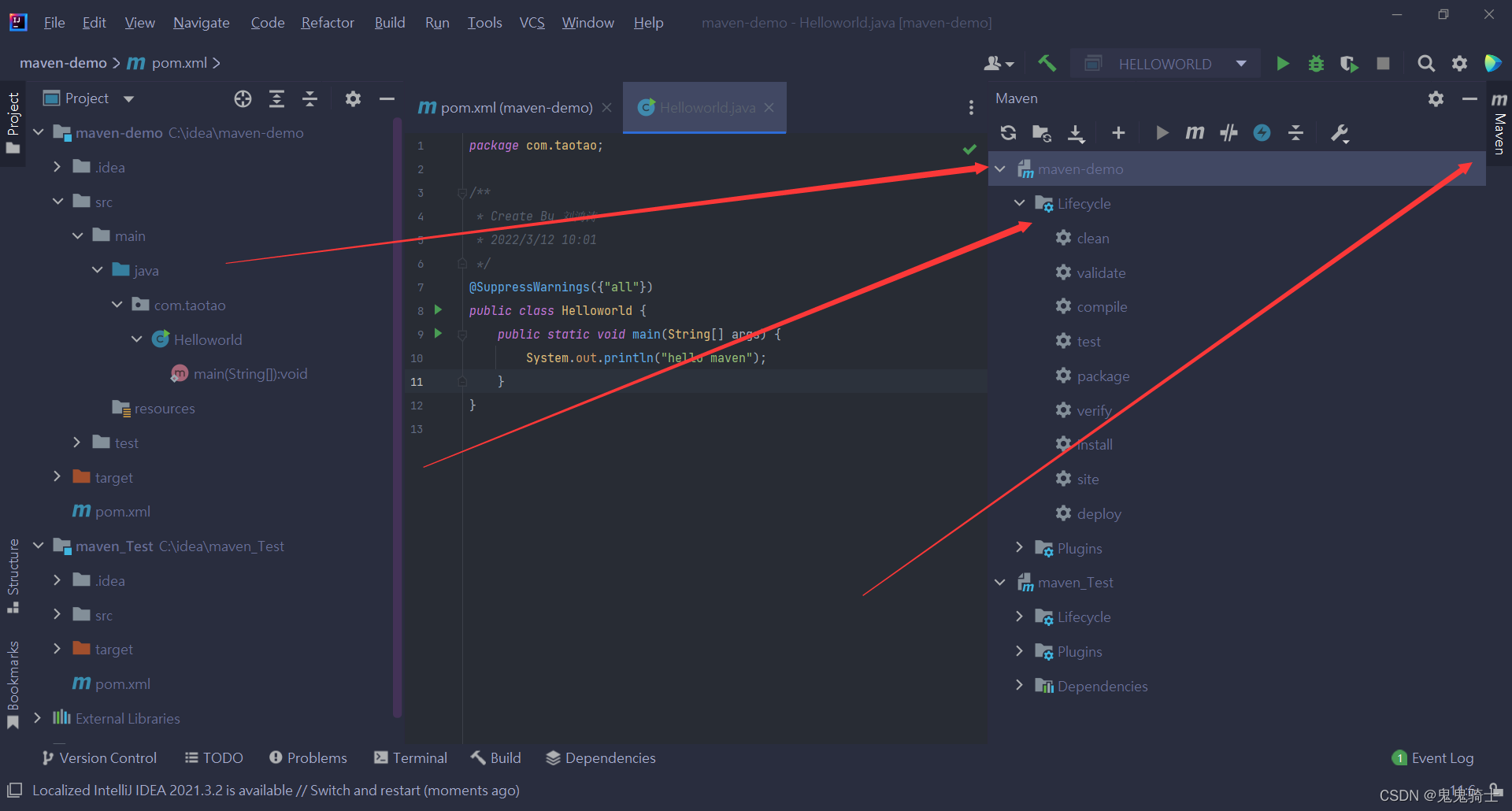
Task: Open the Terminal tool window
Action: pos(410,757)
